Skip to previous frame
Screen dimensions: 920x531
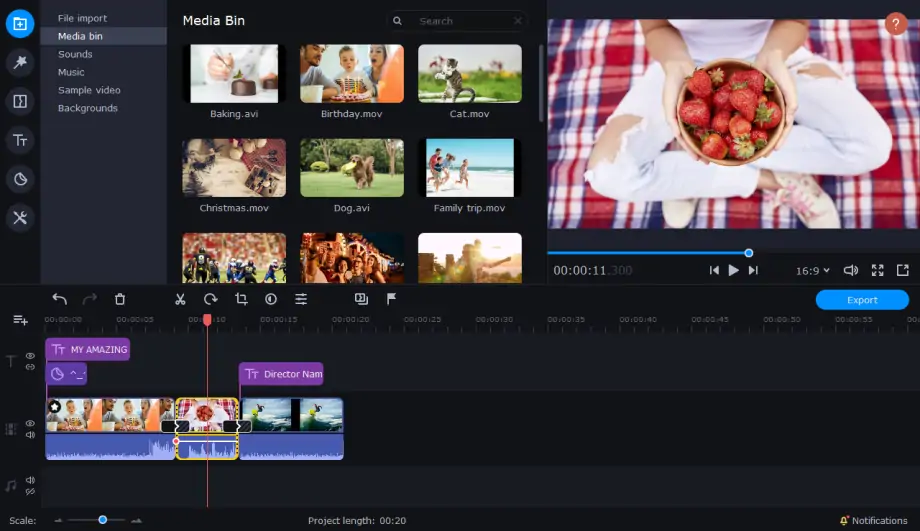[x=714, y=270]
